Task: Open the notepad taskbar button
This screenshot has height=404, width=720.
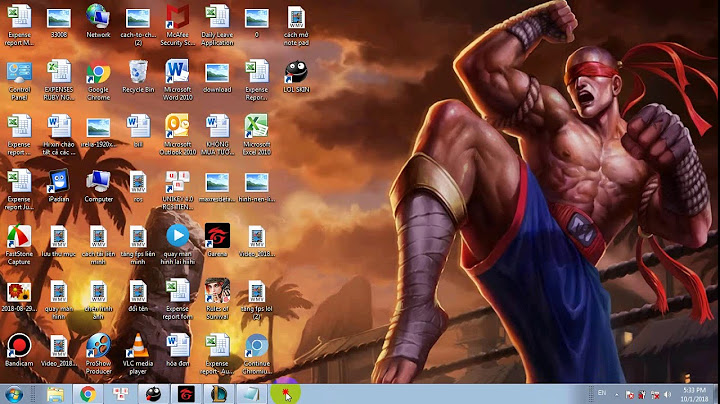Action: (251, 394)
